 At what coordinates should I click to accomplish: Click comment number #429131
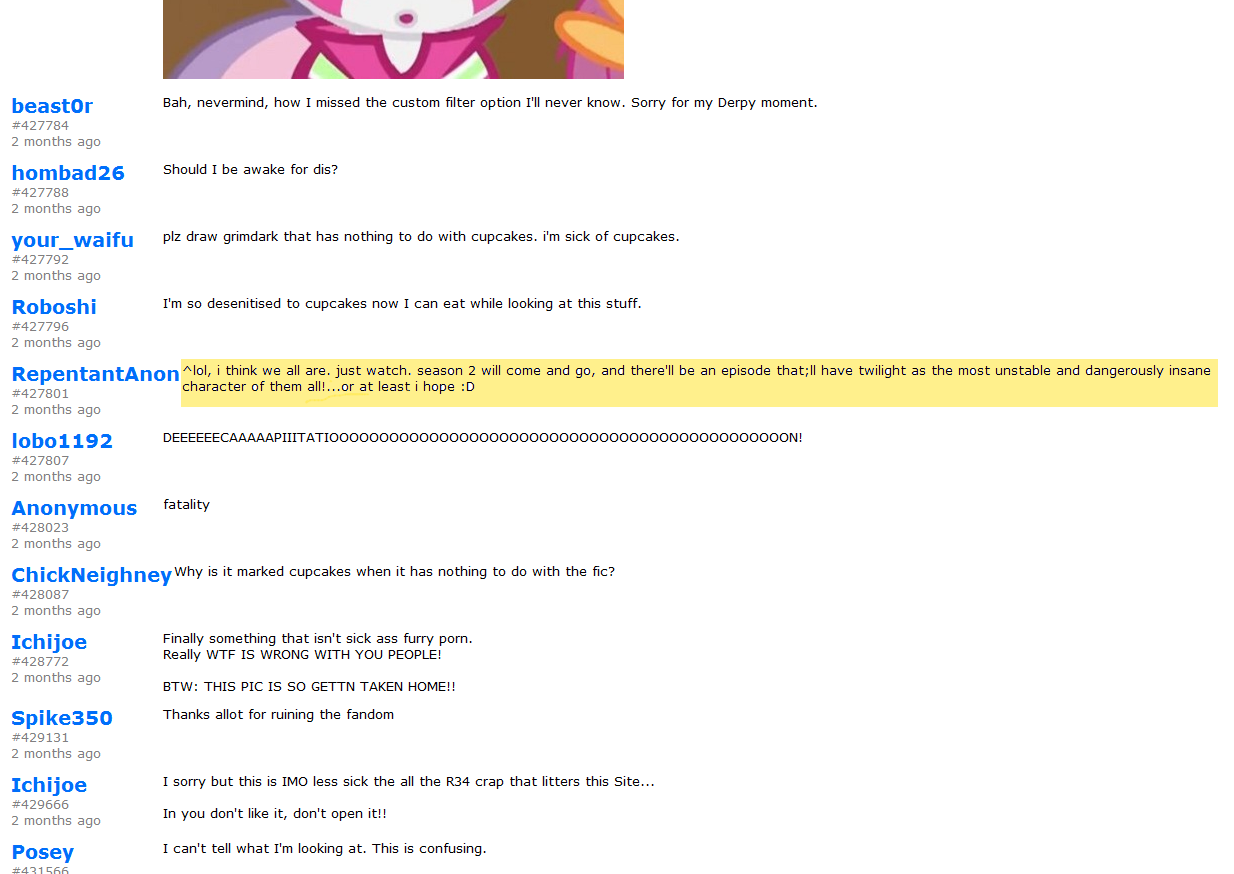(x=40, y=738)
